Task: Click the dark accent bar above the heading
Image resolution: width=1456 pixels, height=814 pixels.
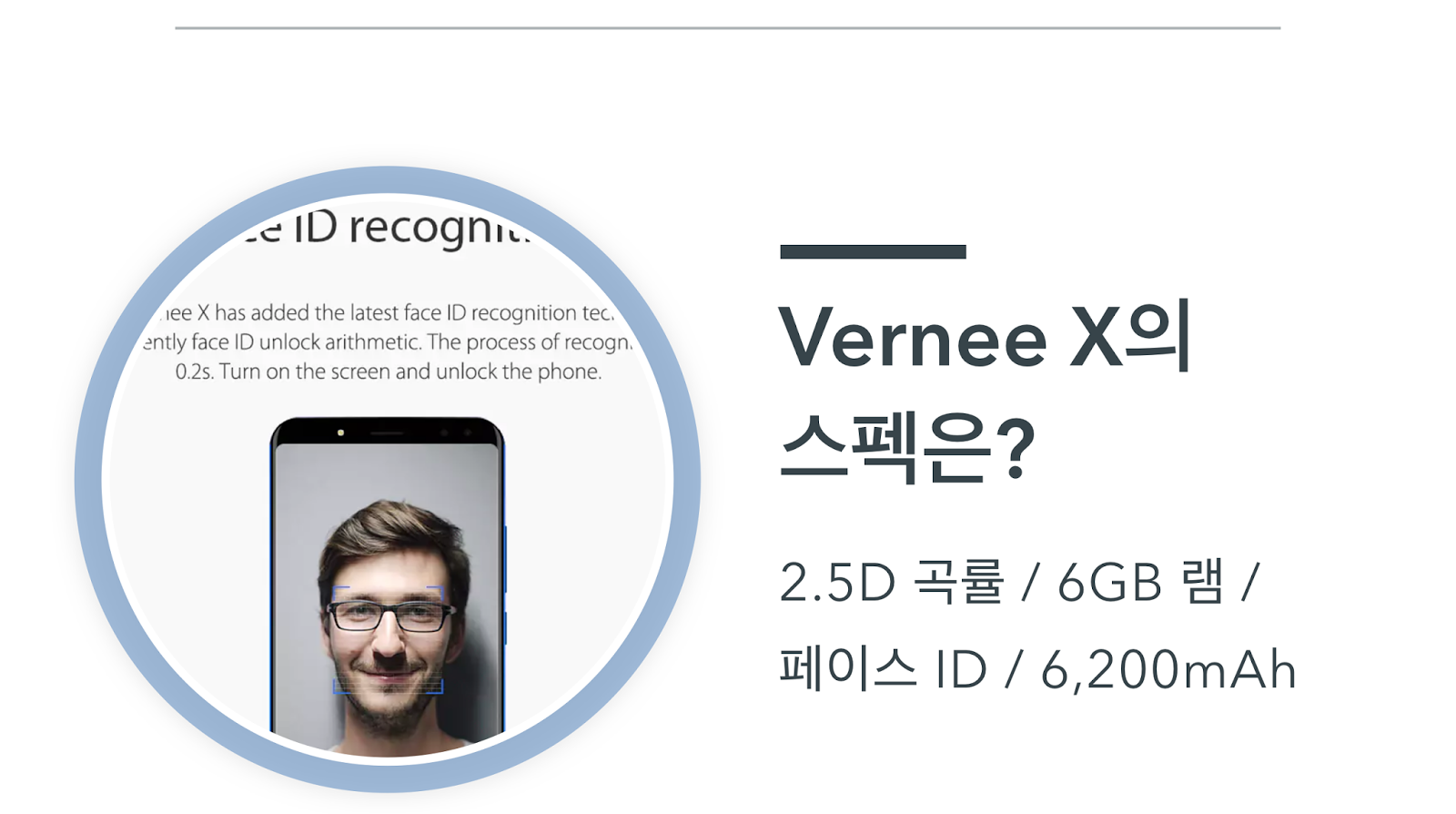Action: point(873,251)
